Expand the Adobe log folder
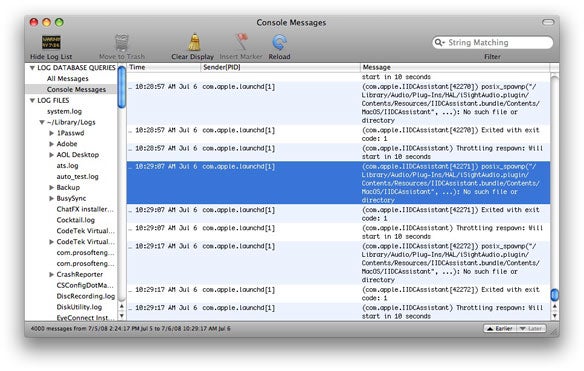 click(52, 144)
